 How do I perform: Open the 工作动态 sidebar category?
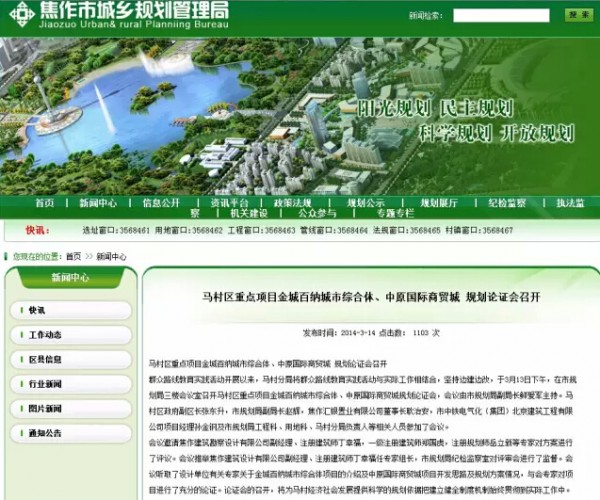tap(45, 334)
